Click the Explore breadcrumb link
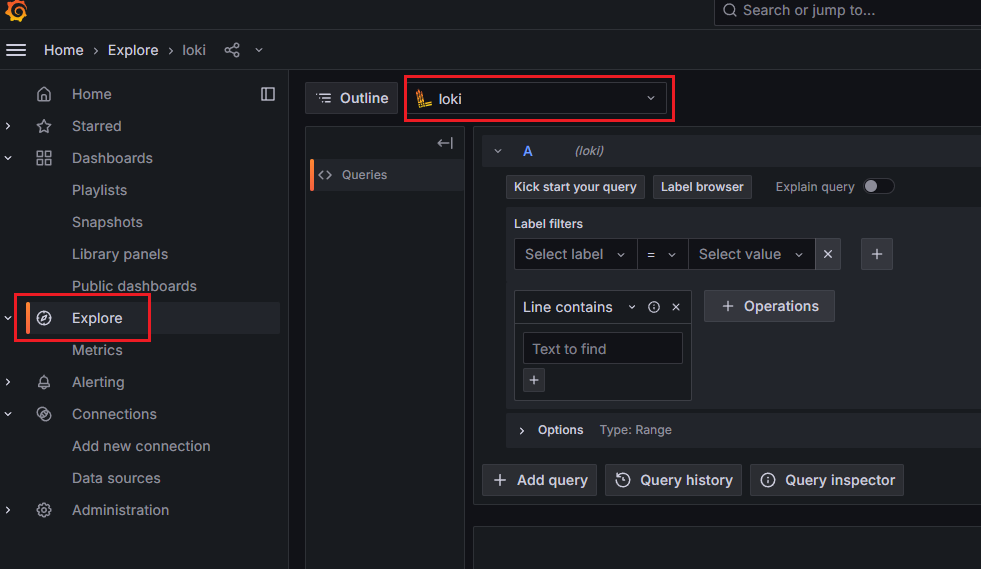This screenshot has height=569, width=981. tap(133, 50)
